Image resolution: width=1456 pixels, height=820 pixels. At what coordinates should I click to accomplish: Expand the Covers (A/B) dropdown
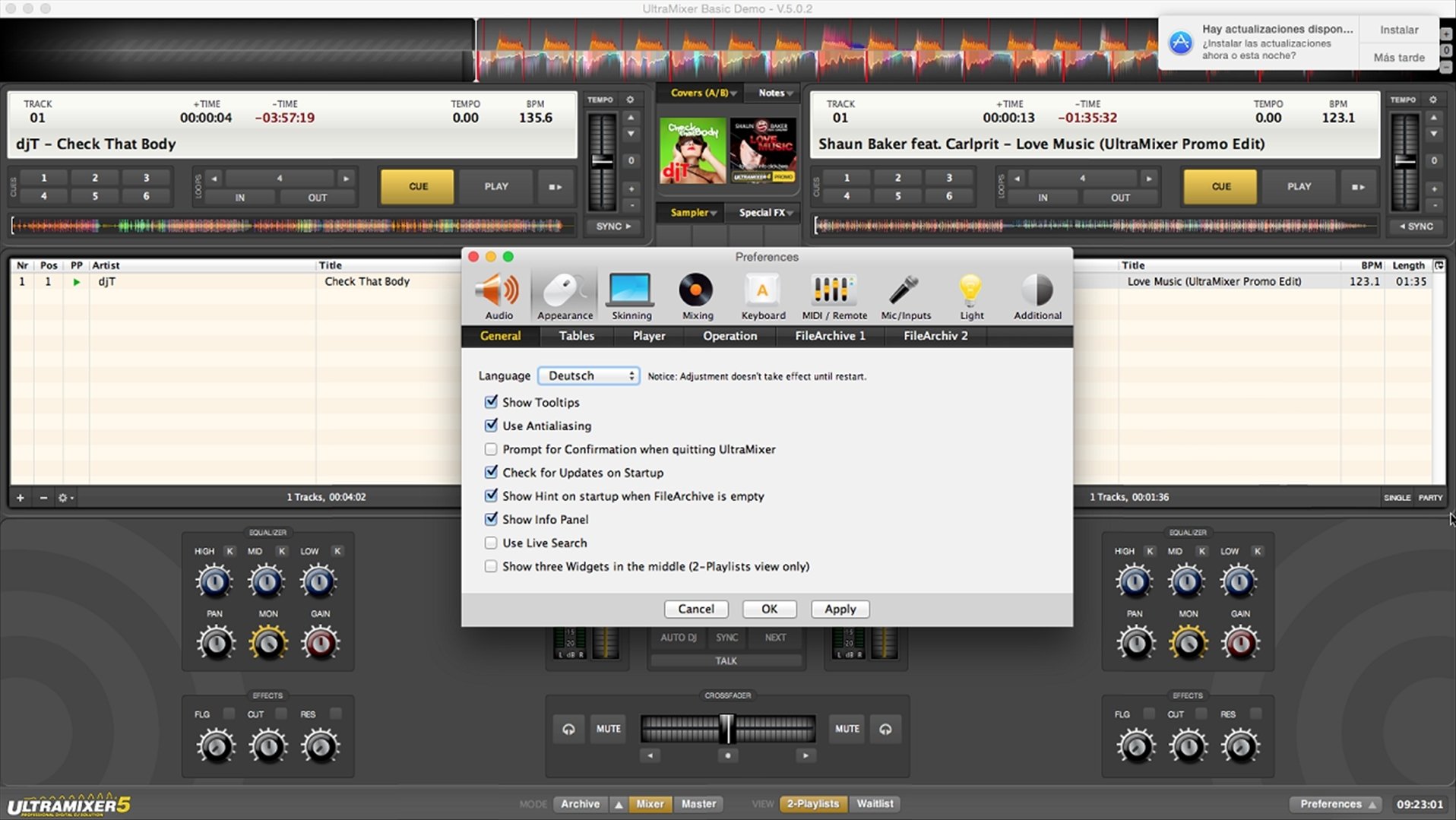(703, 93)
